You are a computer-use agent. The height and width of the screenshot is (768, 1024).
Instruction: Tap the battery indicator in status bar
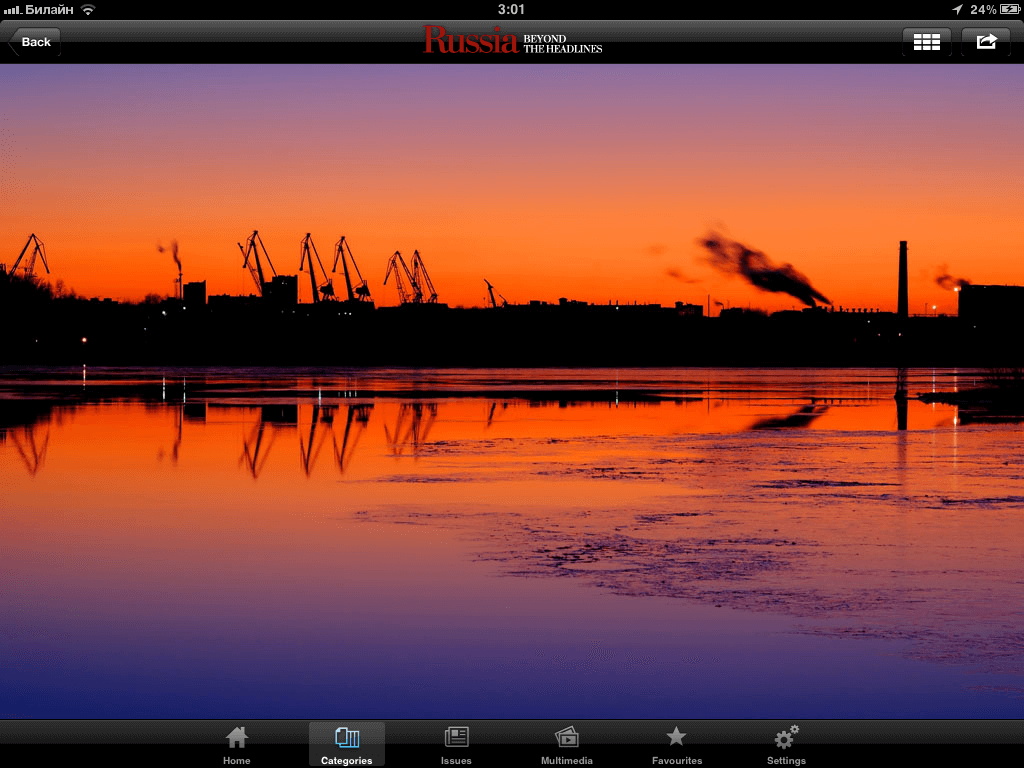coord(1010,9)
